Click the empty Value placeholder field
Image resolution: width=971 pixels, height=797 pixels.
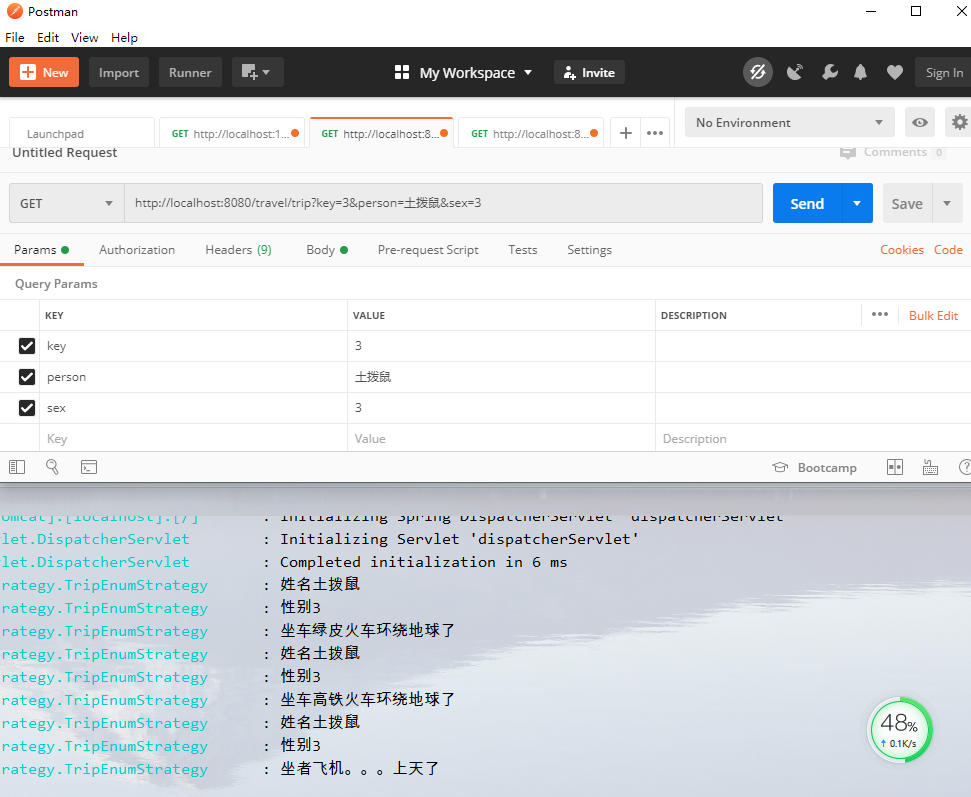coord(501,438)
